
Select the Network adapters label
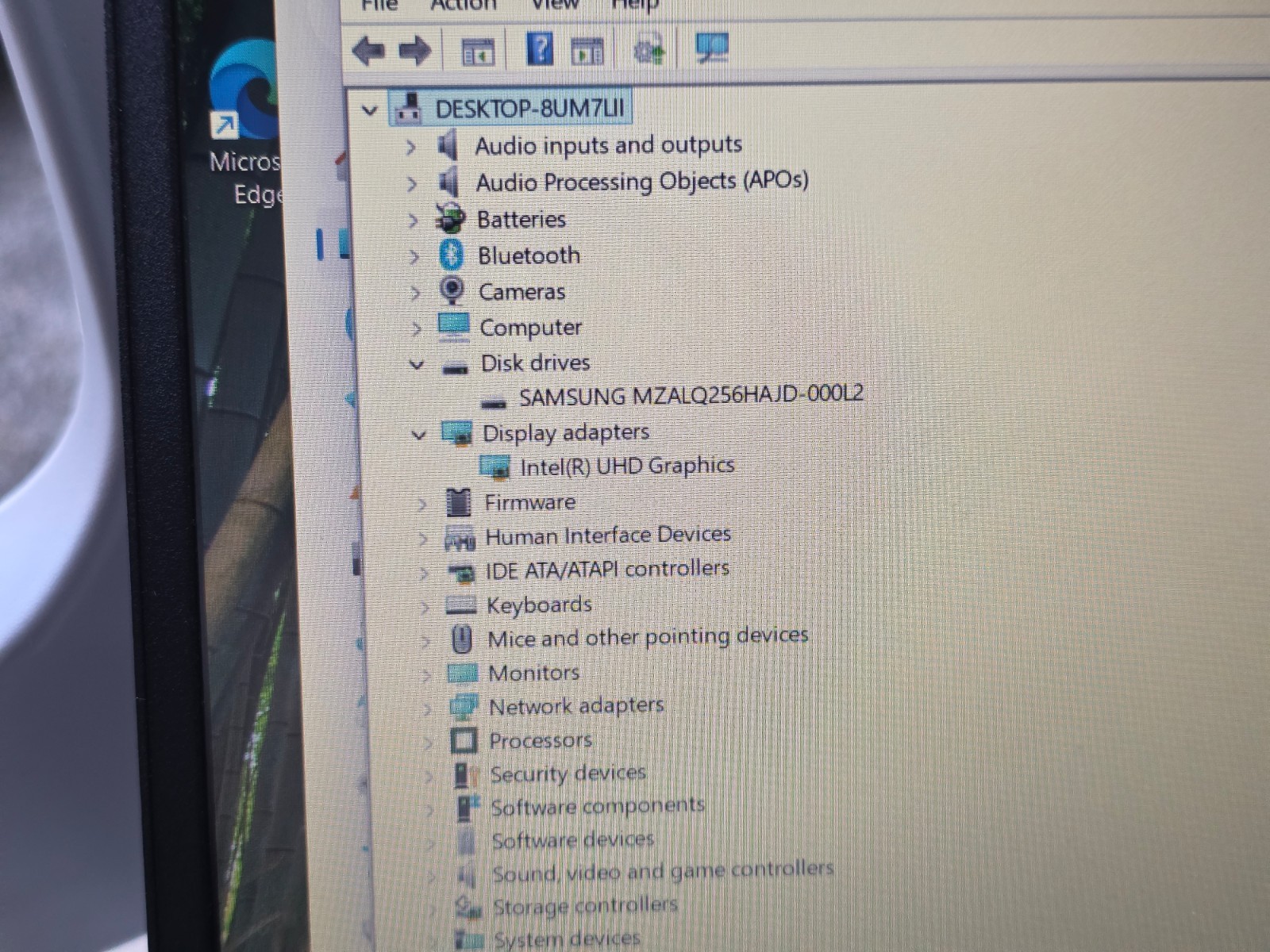(x=576, y=706)
